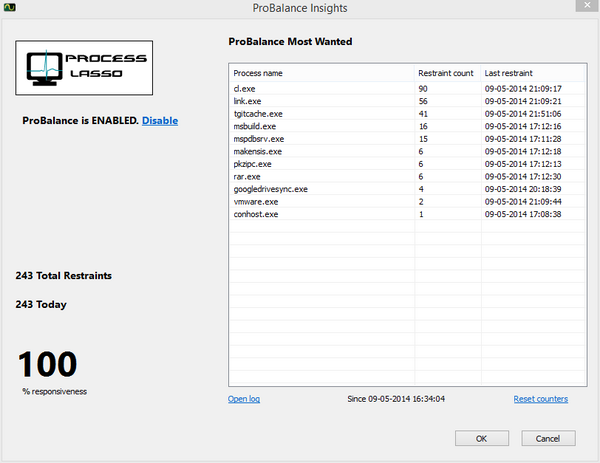This screenshot has height=463, width=600.
Task: Click restraint count 41 for tgitcache.exe
Action: tap(423, 114)
